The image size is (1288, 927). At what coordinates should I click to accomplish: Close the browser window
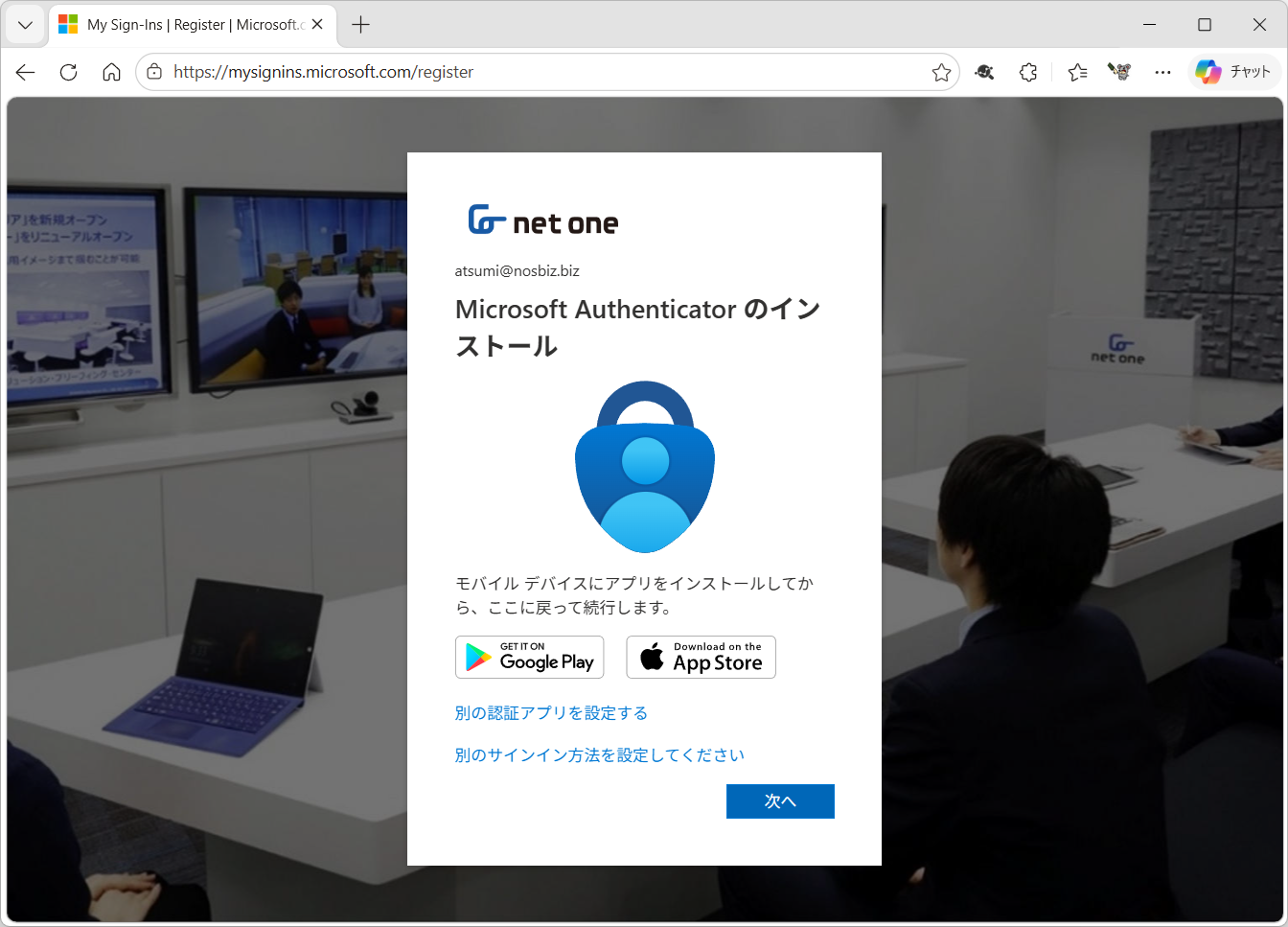1259,25
